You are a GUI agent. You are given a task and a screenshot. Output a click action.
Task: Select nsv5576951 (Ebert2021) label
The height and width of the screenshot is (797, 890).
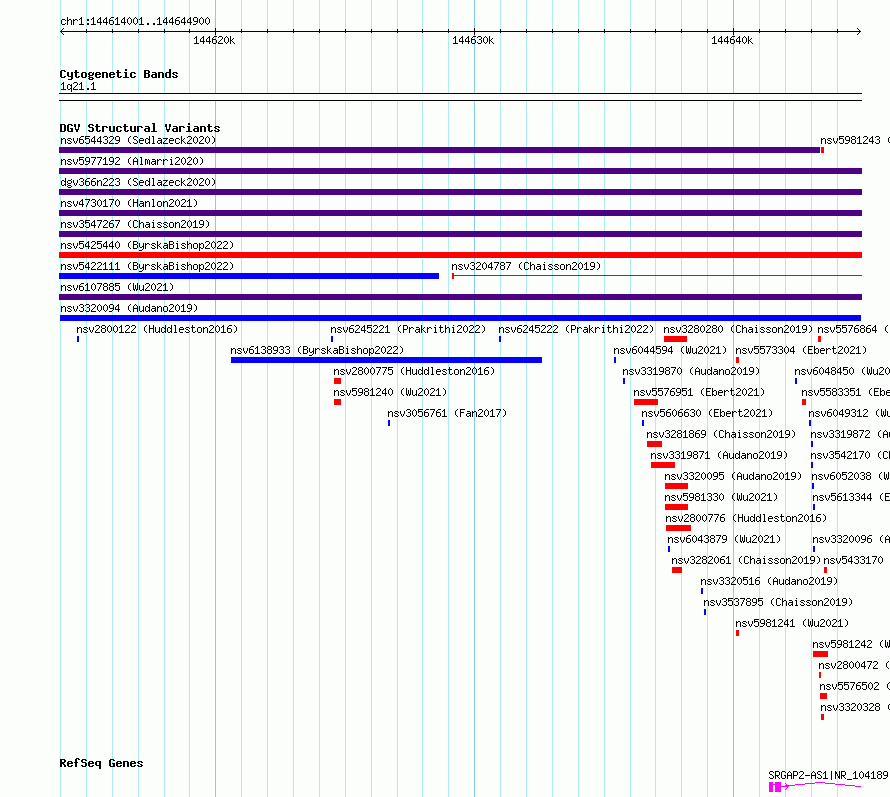coord(699,392)
